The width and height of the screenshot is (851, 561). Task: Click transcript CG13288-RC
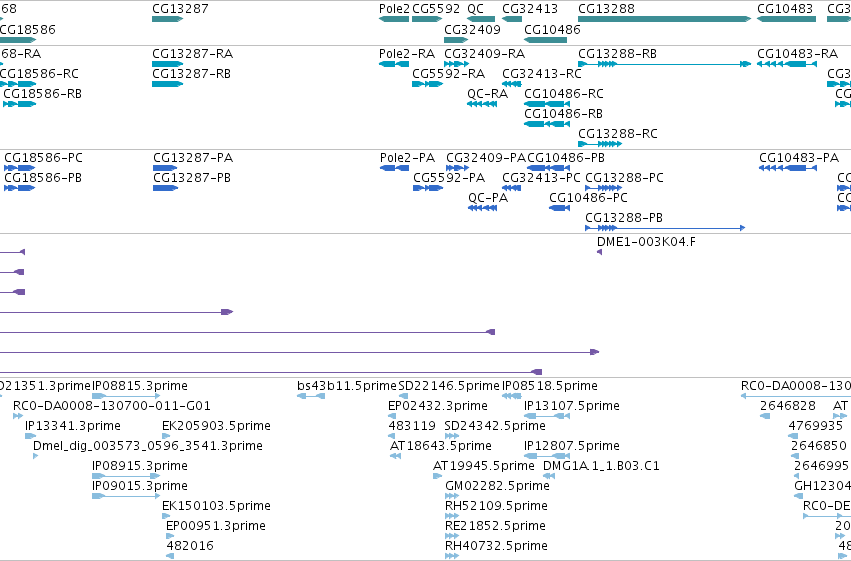600,144
